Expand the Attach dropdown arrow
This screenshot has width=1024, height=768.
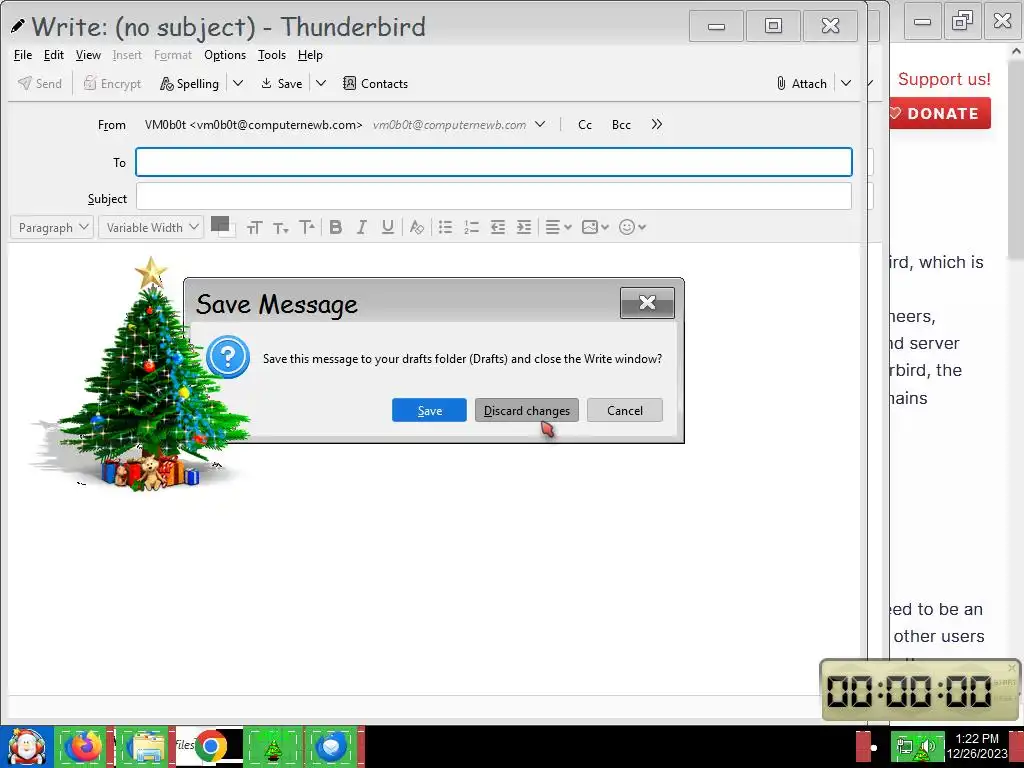pos(846,83)
